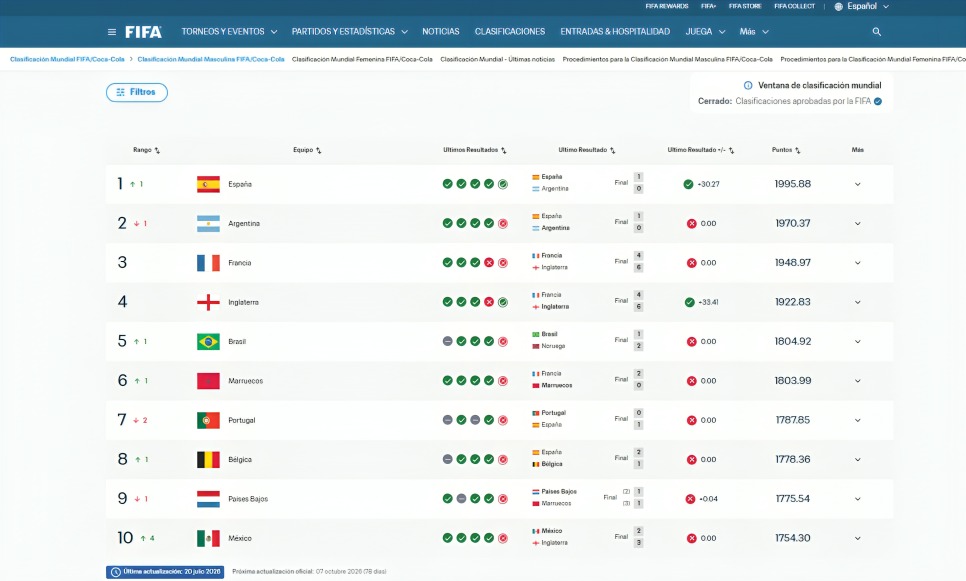Expand the Argentina row details
The height and width of the screenshot is (581, 966).
tap(858, 224)
